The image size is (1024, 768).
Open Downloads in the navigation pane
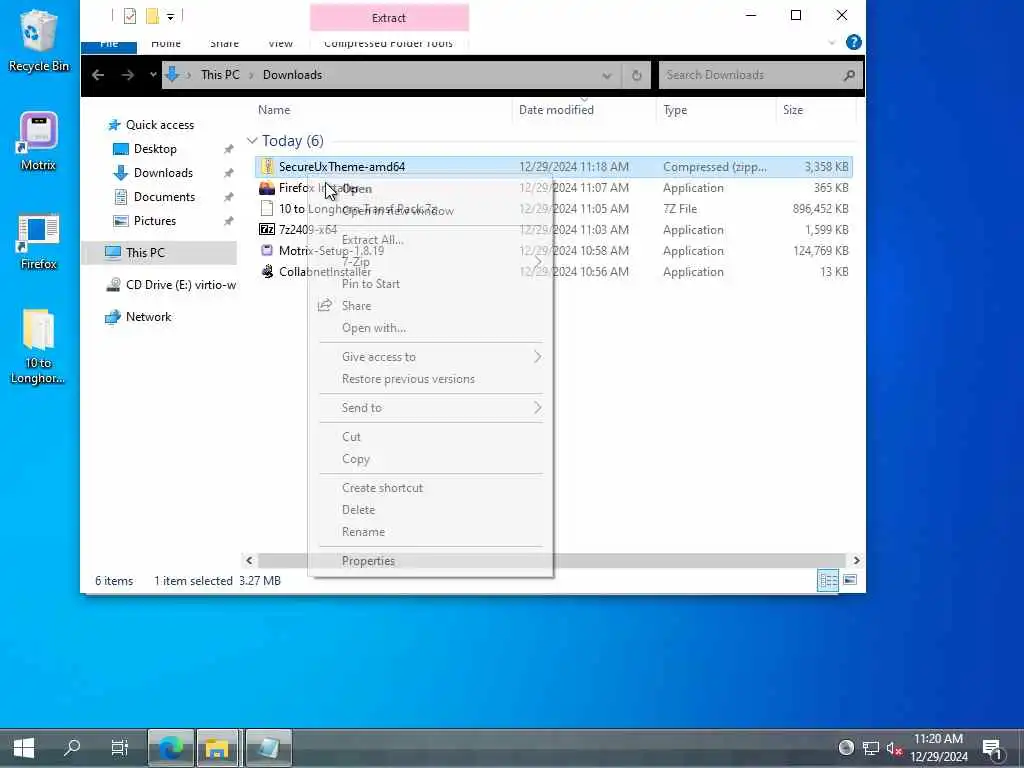tap(163, 173)
